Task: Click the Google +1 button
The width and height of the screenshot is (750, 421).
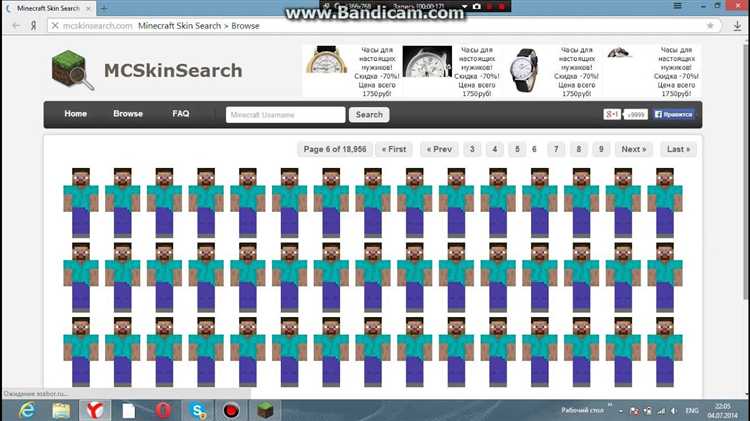Action: pyautogui.click(x=612, y=114)
